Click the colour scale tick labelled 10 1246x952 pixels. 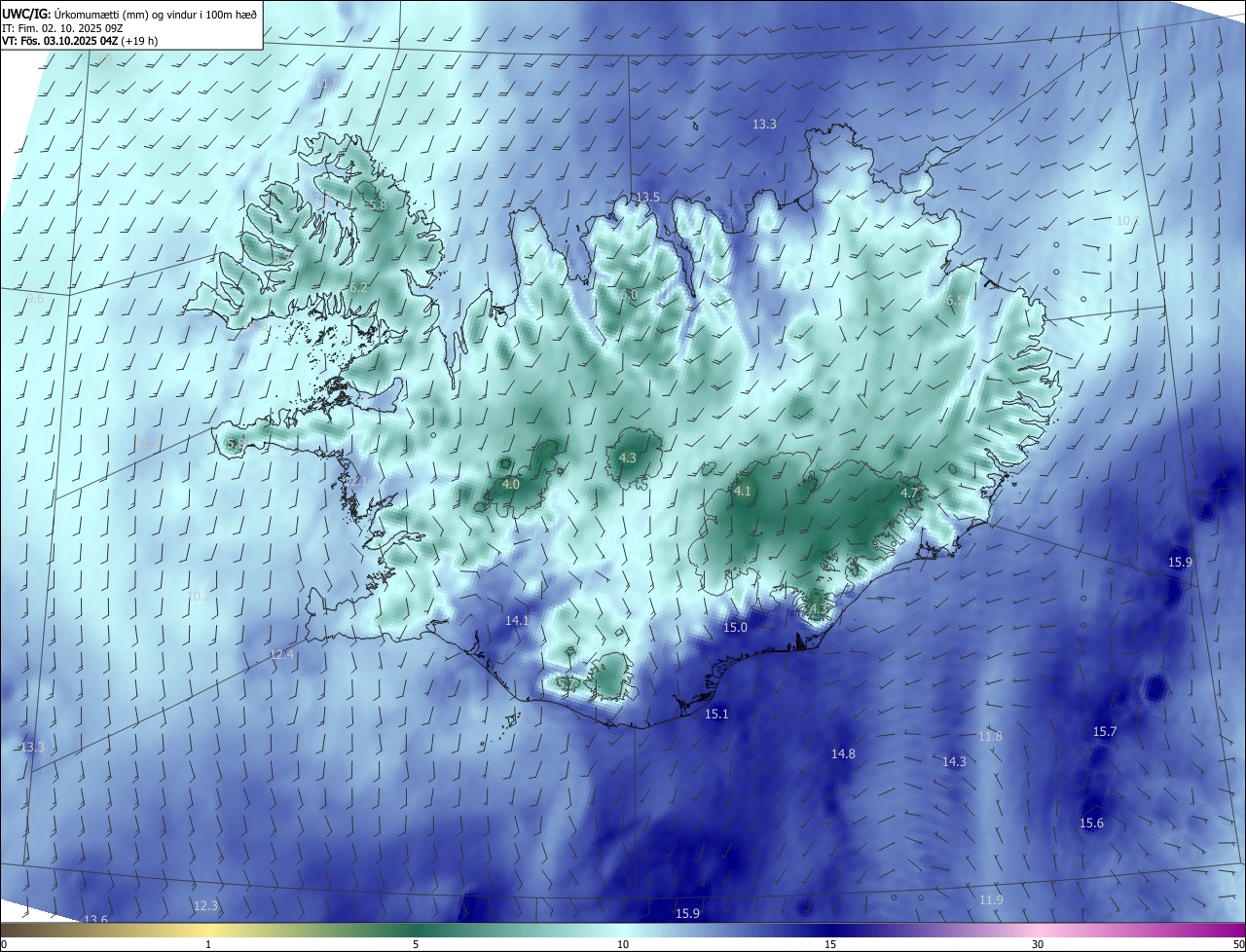click(x=623, y=944)
